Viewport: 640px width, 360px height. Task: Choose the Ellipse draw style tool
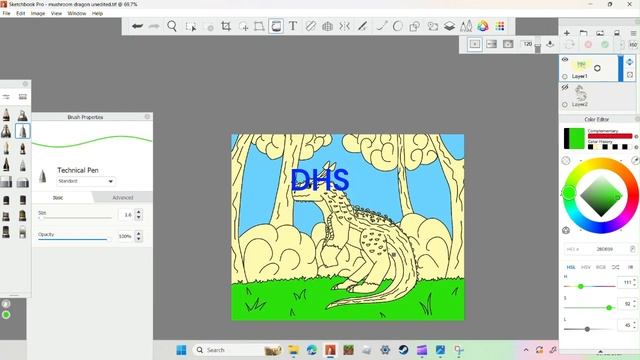(x=398, y=26)
